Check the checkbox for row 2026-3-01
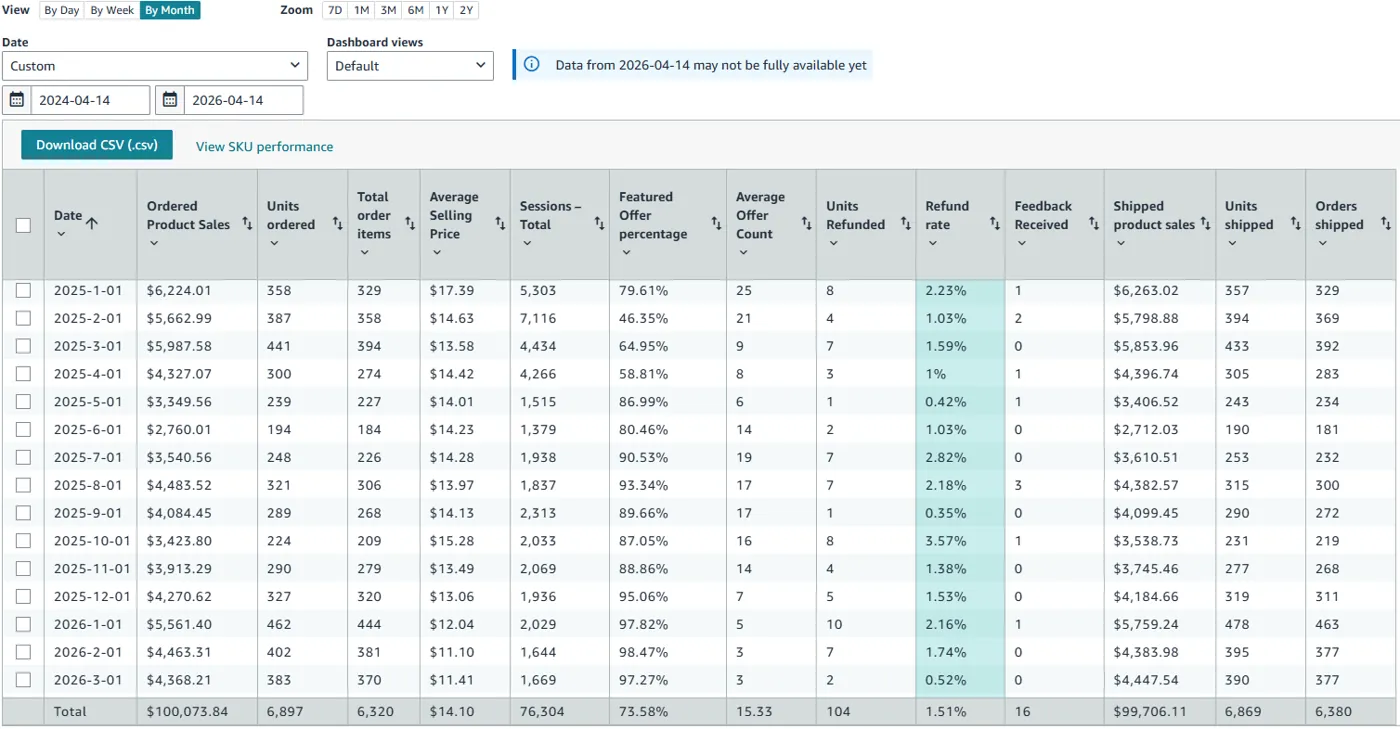This screenshot has height=729, width=1400. point(23,680)
